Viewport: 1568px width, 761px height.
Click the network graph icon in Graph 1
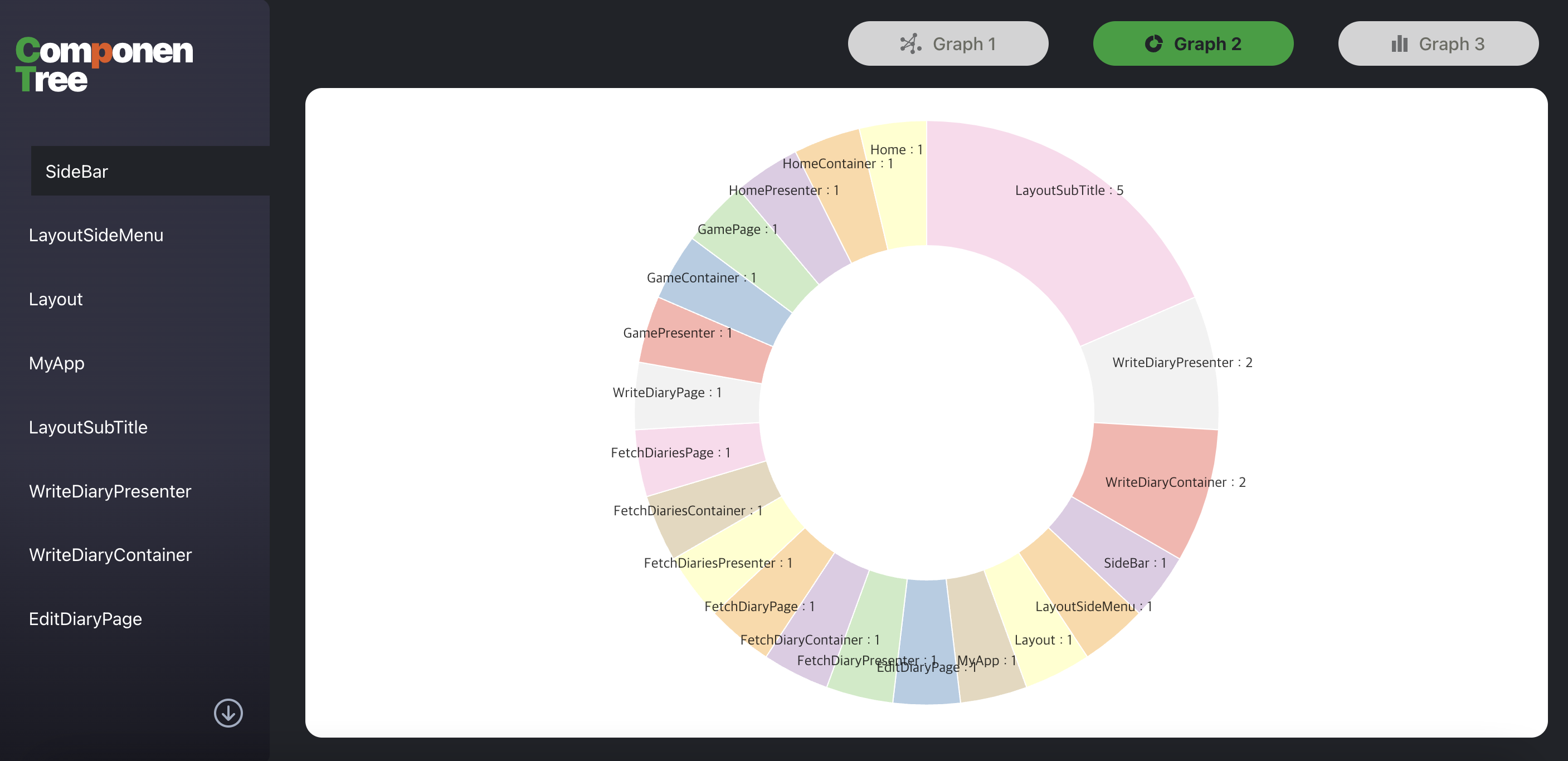[910, 44]
